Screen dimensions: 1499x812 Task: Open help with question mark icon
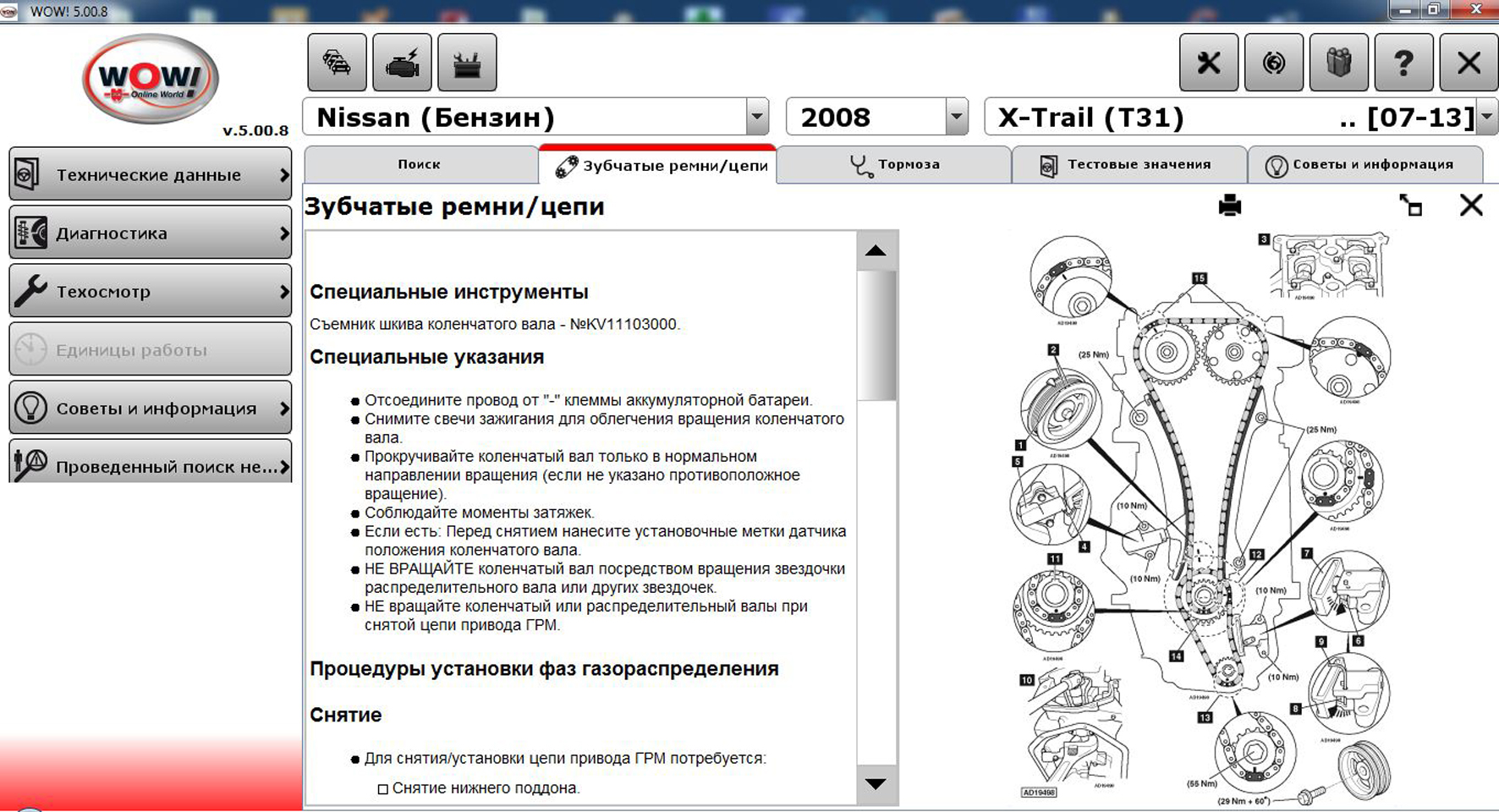(1403, 63)
